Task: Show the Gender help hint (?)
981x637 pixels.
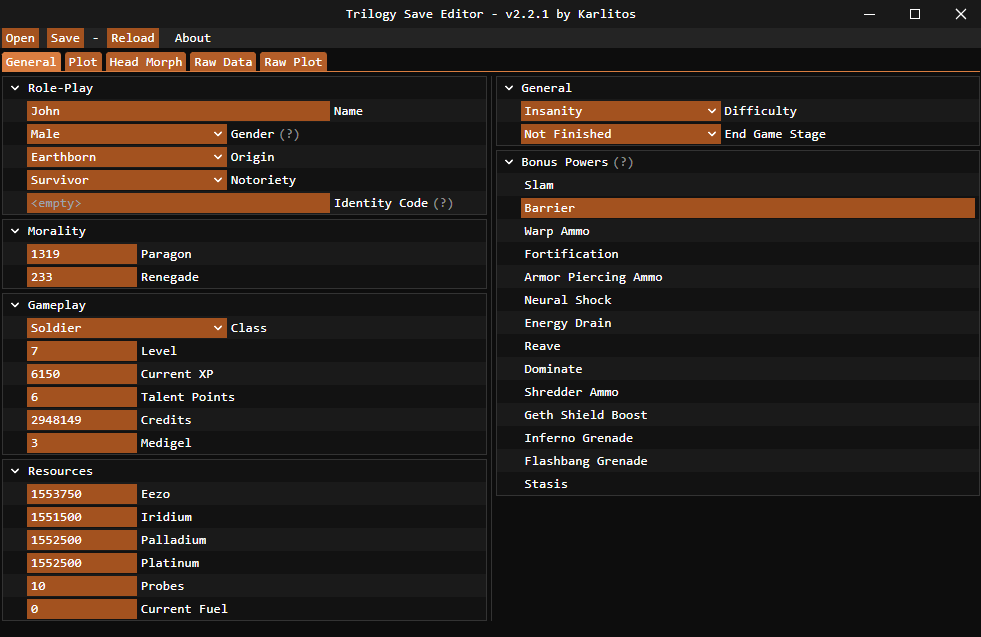Action: 289,134
